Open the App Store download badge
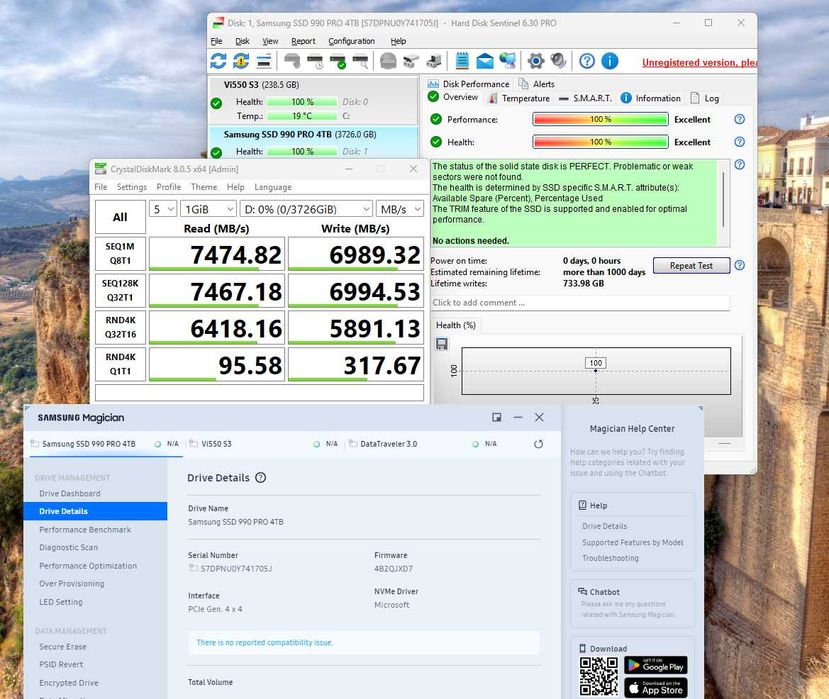Viewport: 829px width, 699px height. click(656, 688)
